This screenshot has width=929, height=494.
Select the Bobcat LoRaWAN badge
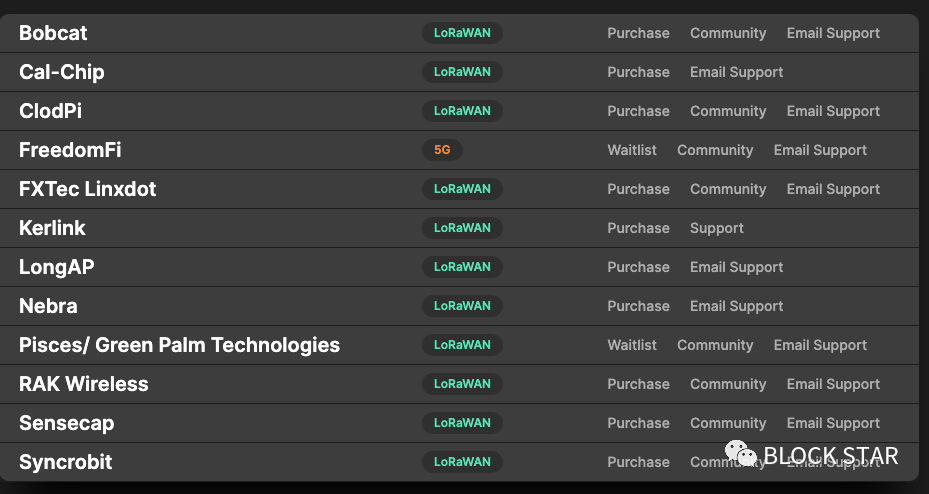pos(462,33)
